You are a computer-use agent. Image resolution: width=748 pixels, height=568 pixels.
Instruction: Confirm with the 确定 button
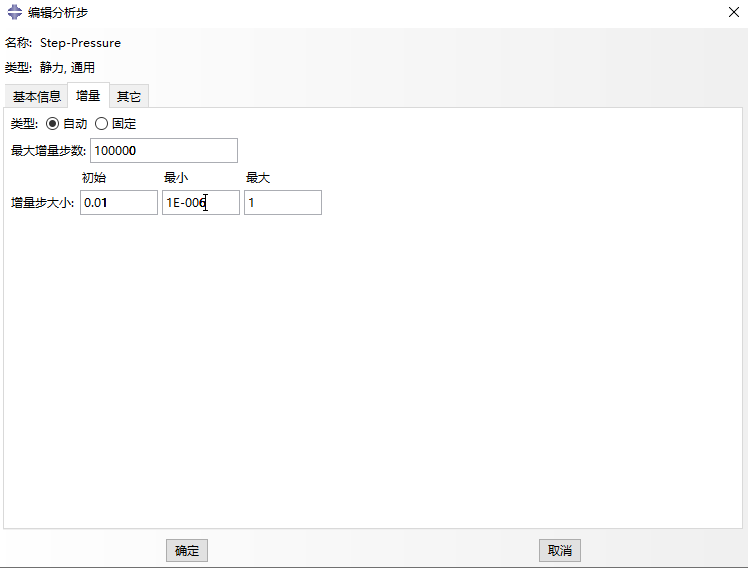coord(187,550)
